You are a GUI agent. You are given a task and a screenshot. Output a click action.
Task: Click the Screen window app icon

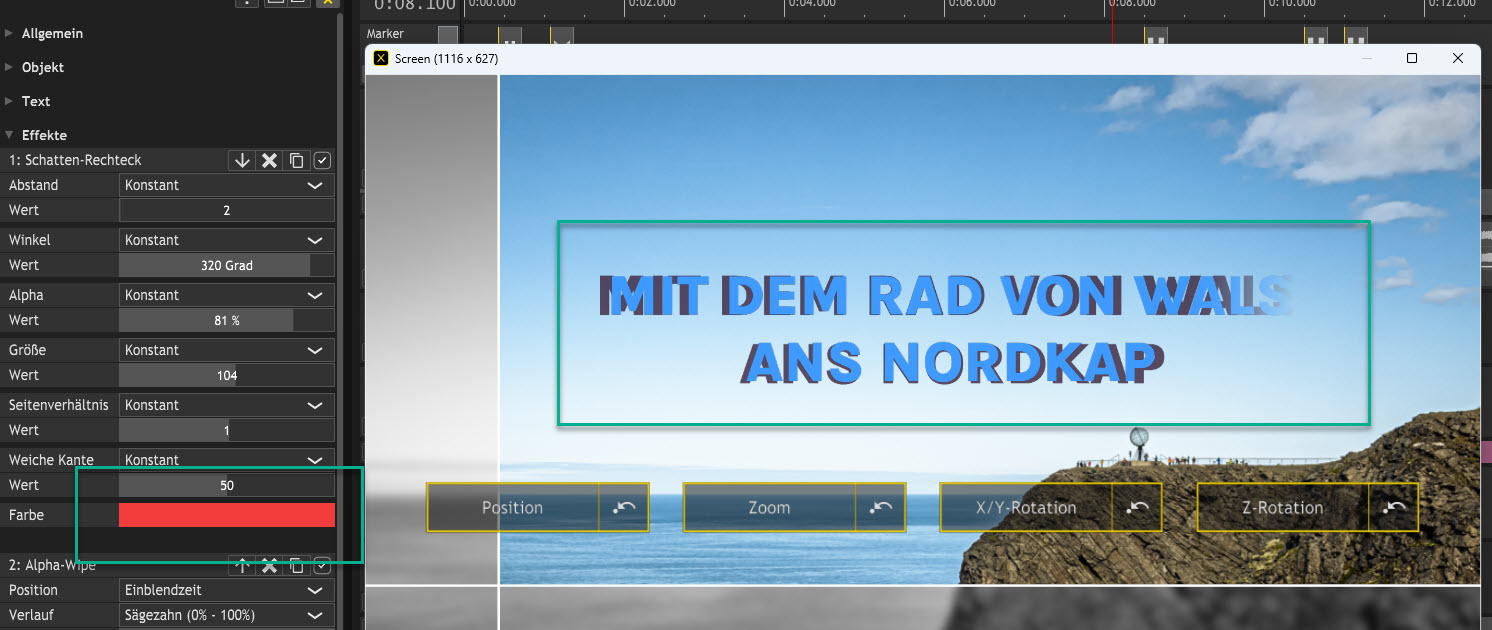tap(381, 58)
